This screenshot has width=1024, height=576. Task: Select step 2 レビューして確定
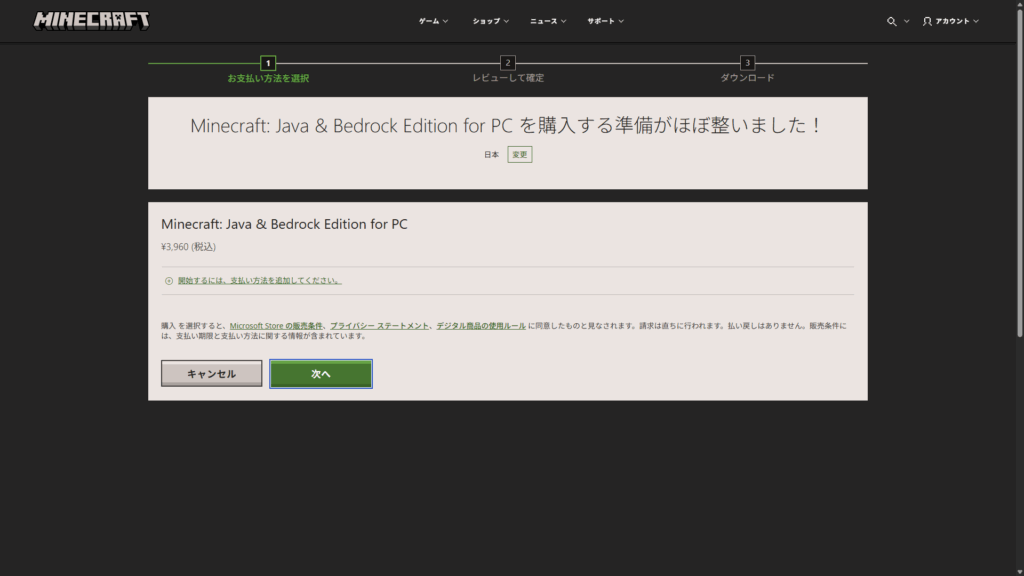tap(508, 70)
